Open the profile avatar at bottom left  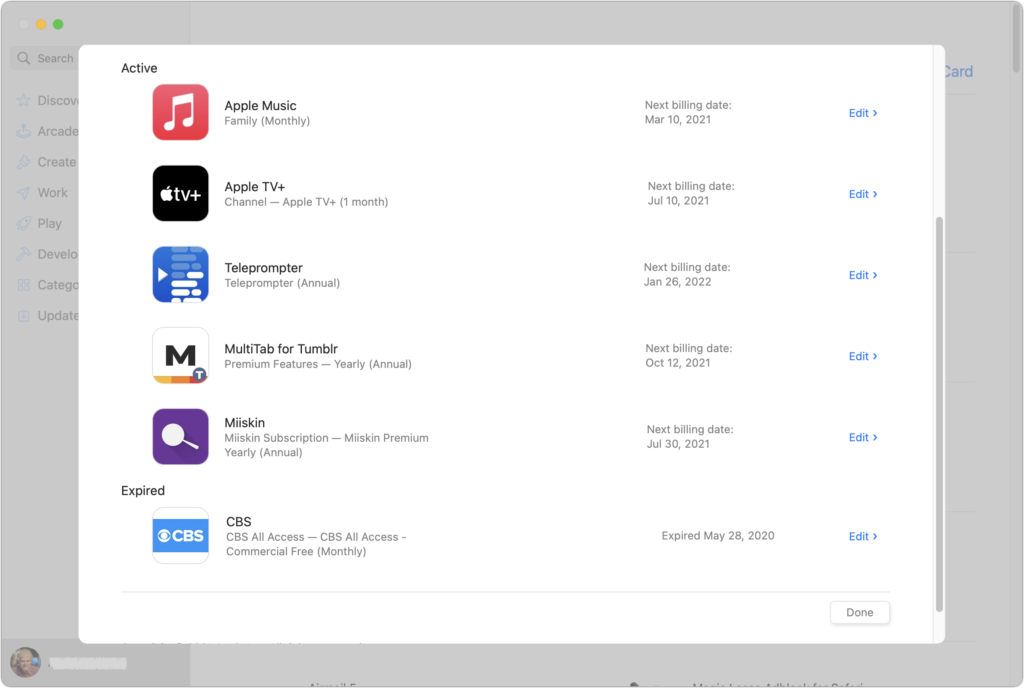click(x=25, y=662)
